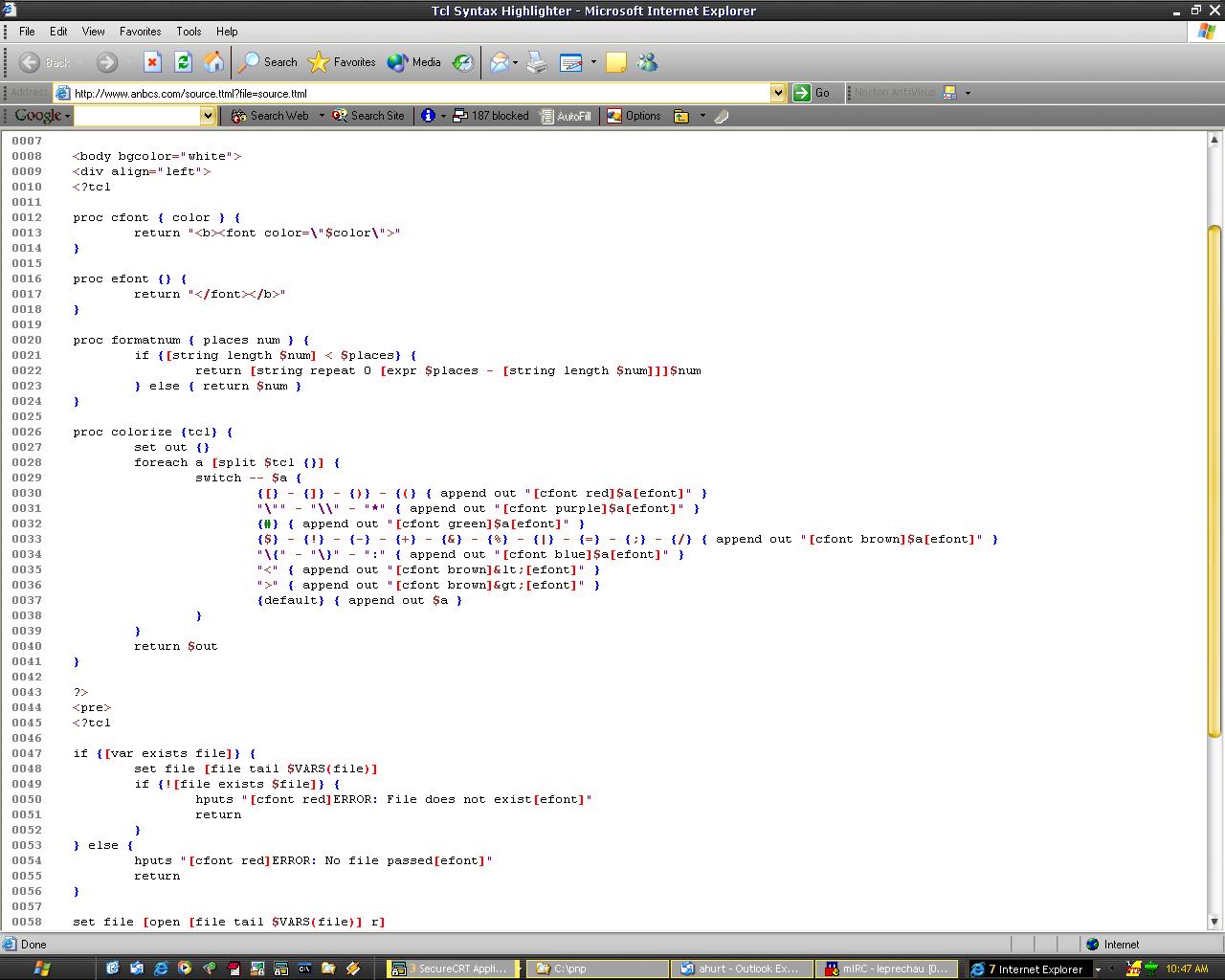
Task: Click the AutoFill button
Action: point(565,116)
